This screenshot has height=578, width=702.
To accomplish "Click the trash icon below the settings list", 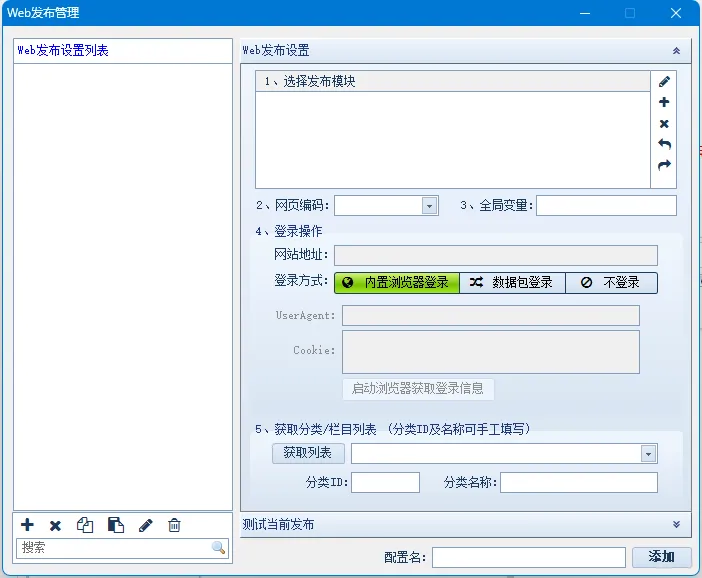I will (174, 525).
